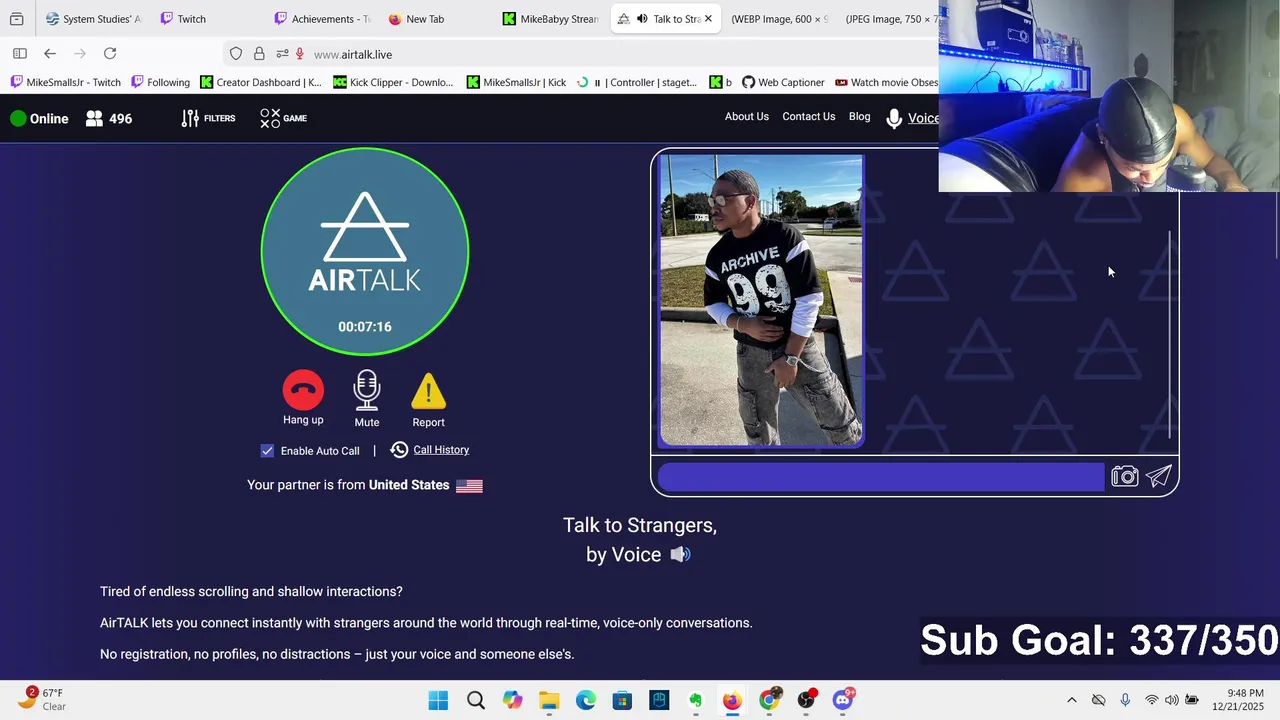Focus the chat message input field
This screenshot has width=1280, height=720.
click(881, 477)
